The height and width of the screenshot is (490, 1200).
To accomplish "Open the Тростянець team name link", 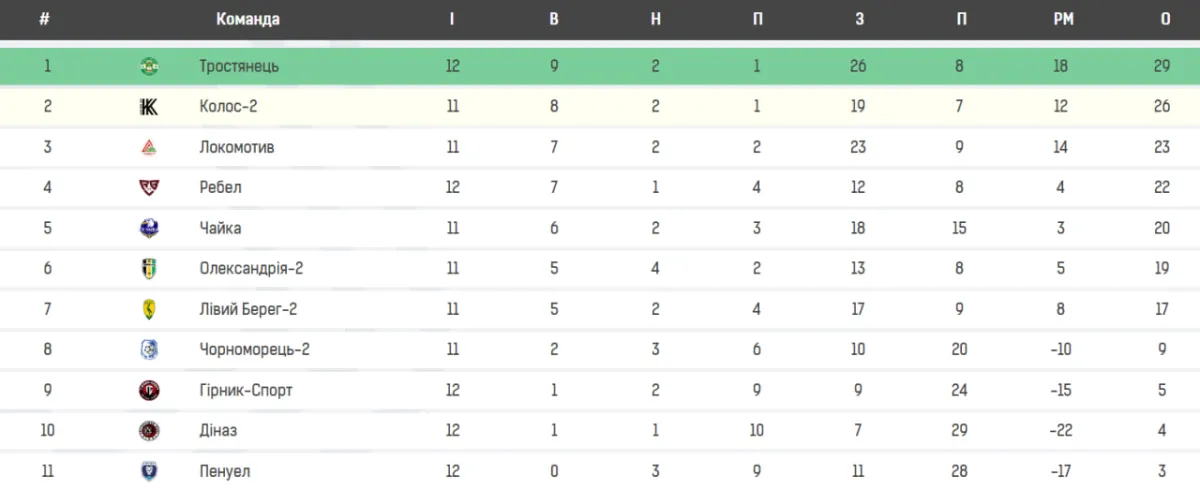I will [239, 67].
